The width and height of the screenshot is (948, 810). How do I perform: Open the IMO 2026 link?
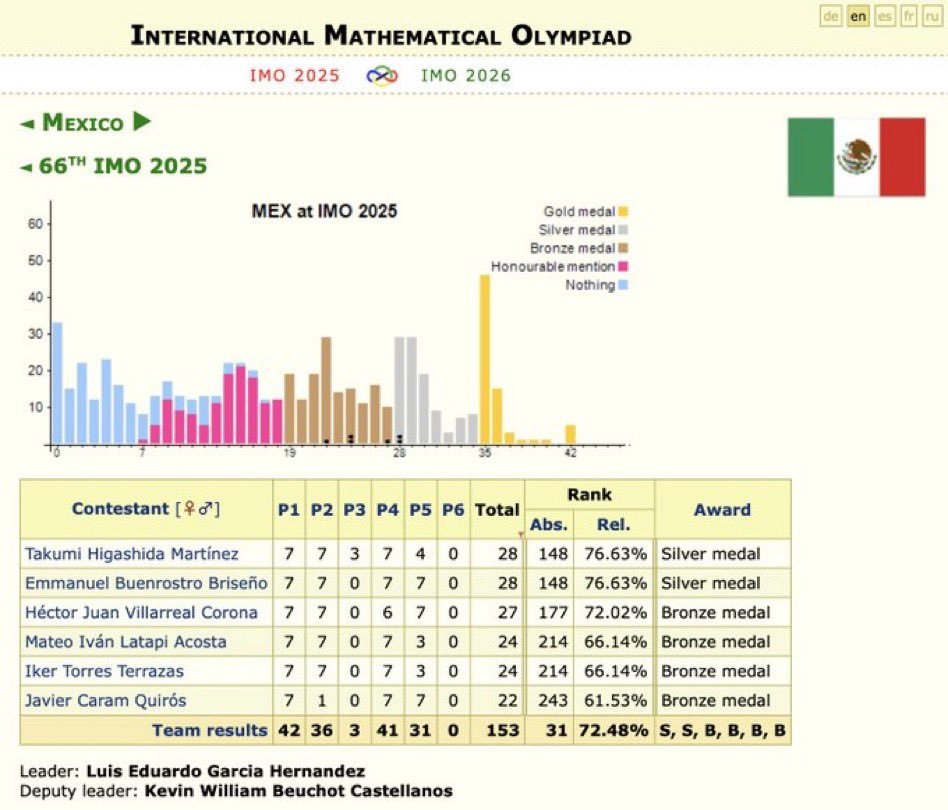click(466, 76)
